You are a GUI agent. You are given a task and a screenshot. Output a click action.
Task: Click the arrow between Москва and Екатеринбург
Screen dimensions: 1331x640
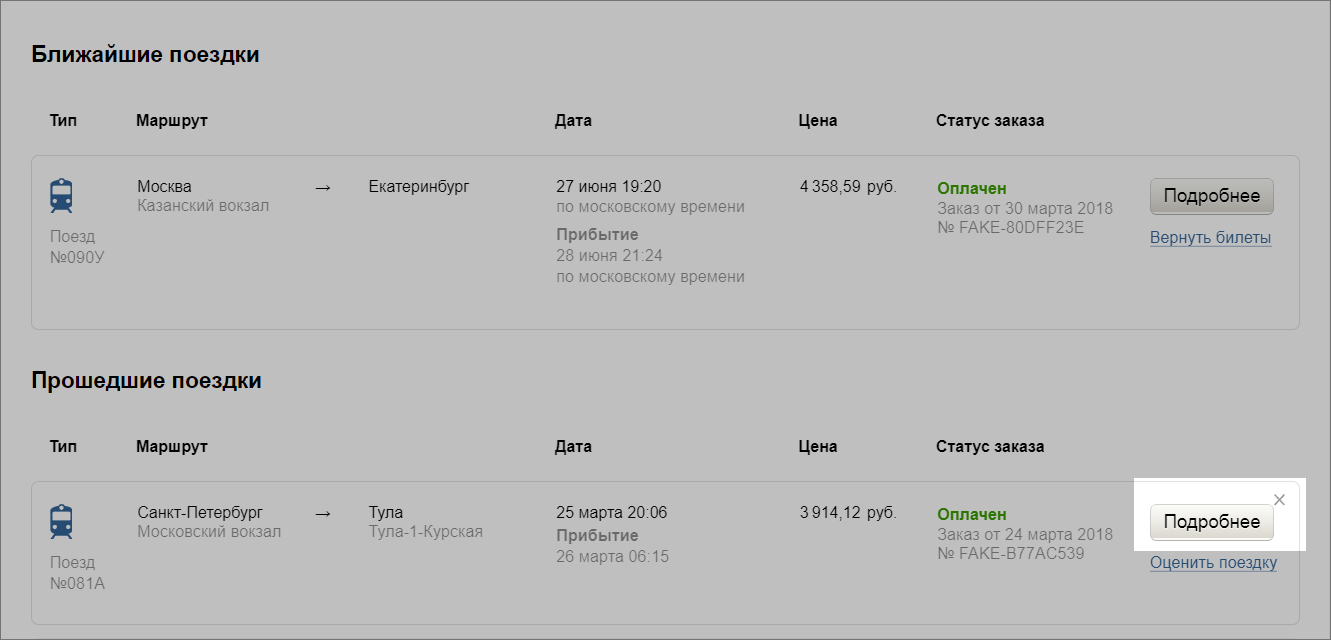(322, 187)
